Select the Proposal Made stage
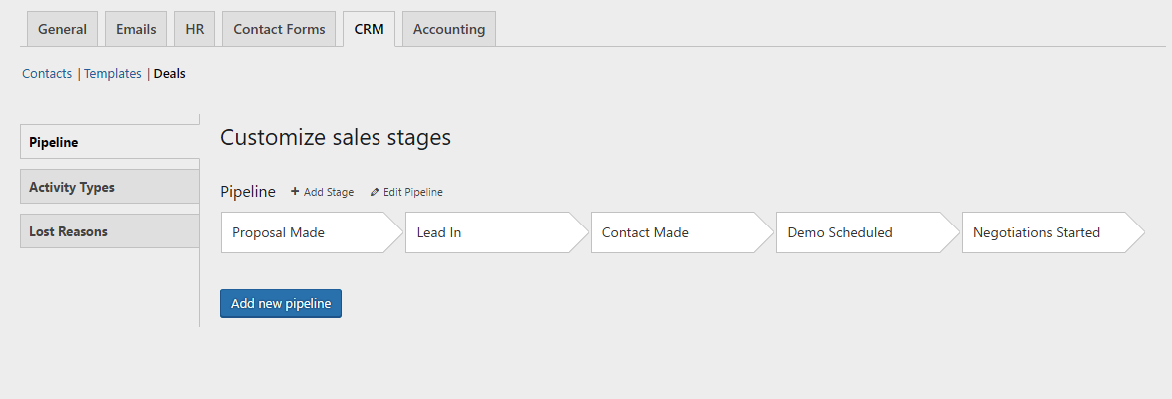 pos(312,232)
